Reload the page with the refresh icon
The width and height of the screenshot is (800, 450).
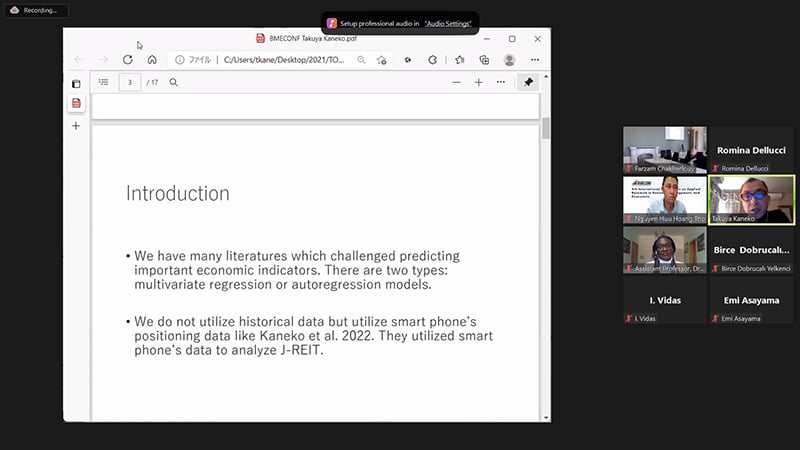(x=128, y=60)
